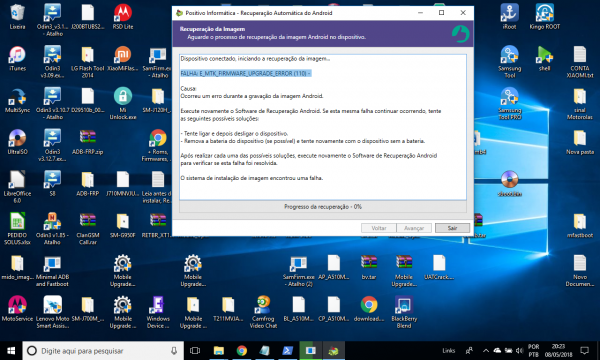Select the Lenovo Moto Smart Assistant icon
Image resolution: width=600 pixels, height=360 pixels.
(x=52, y=312)
